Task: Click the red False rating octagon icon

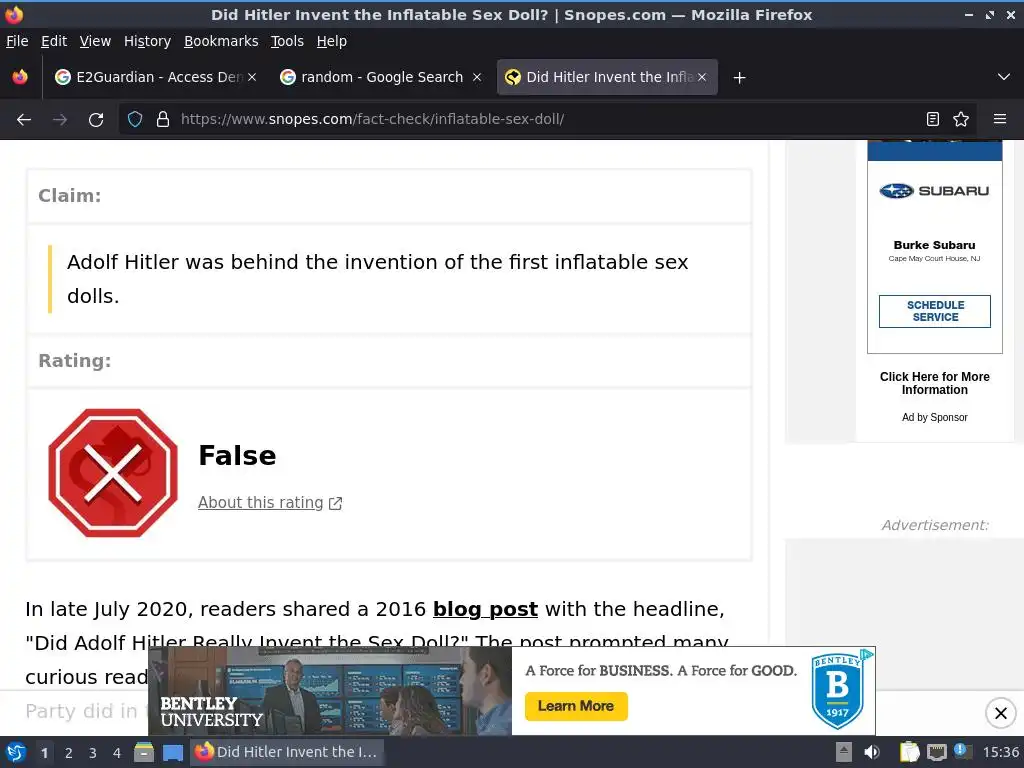Action: click(113, 473)
